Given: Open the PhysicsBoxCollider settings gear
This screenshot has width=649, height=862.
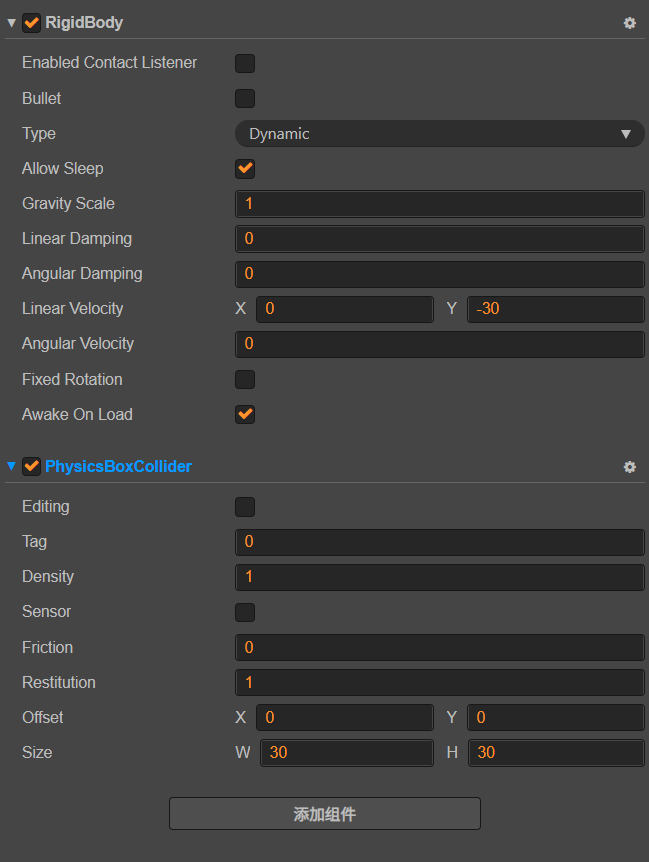Looking at the screenshot, I should [629, 467].
